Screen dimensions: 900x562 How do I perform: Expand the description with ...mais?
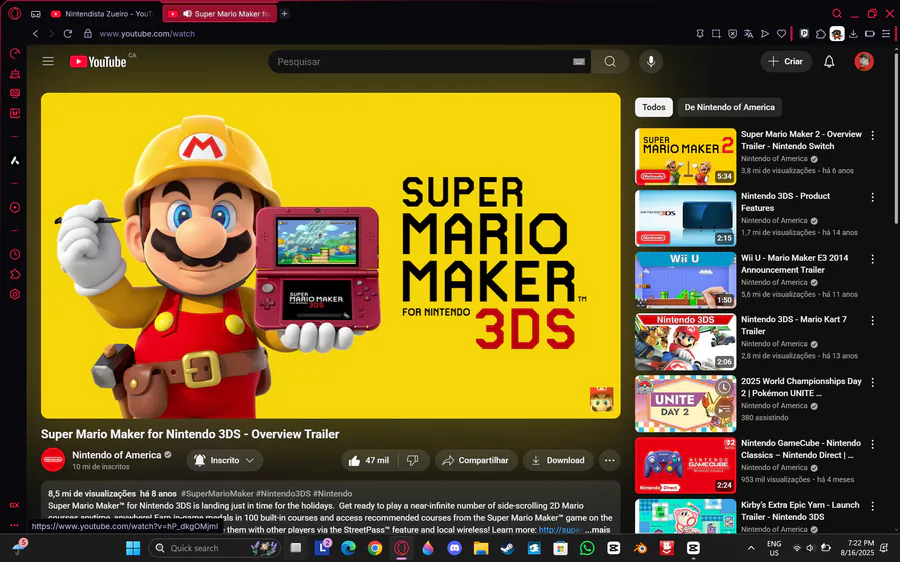[x=598, y=530]
